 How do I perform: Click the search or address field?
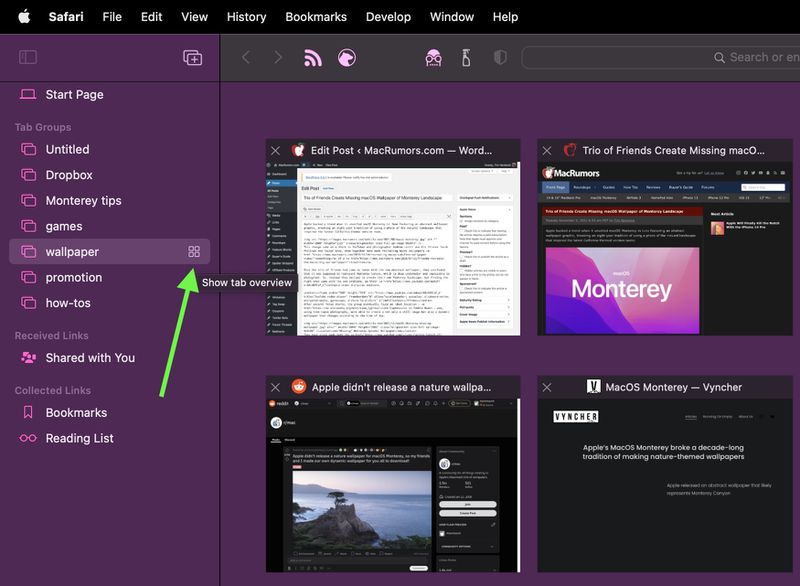tap(660, 58)
